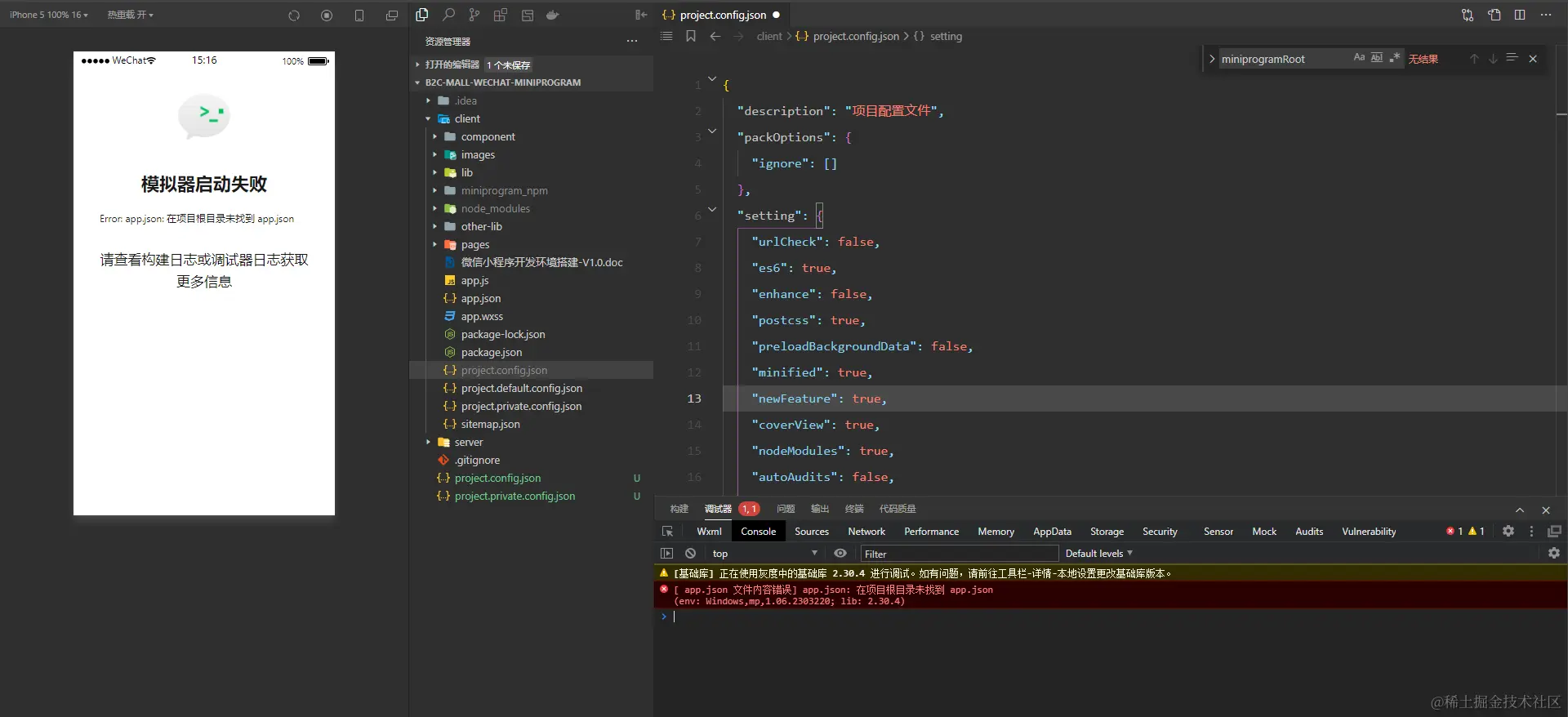Click the bookmark icon in editor toolbar
Viewport: 1568px width, 717px height.
(691, 36)
